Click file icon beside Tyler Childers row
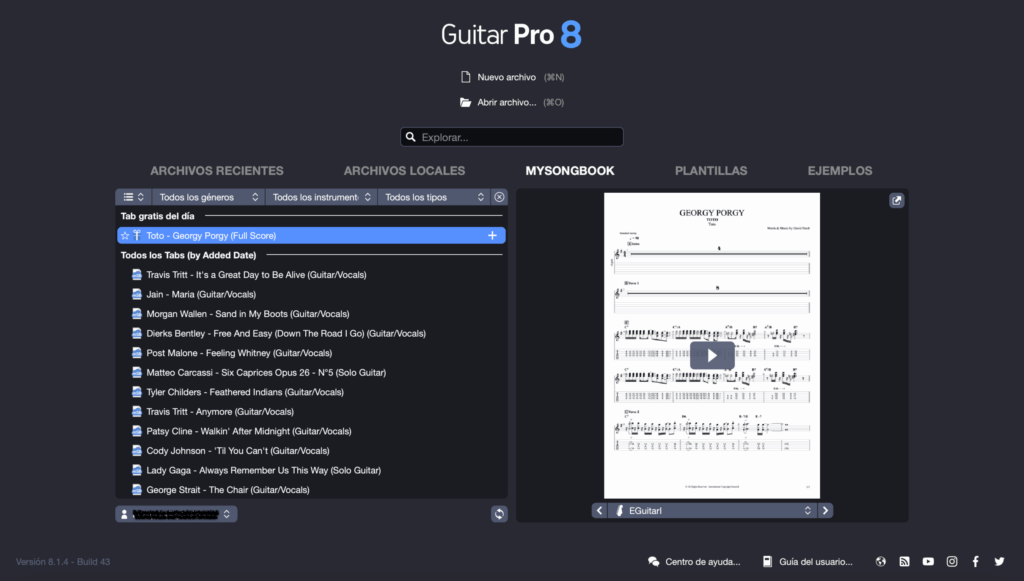This screenshot has height=581, width=1024. 136,392
